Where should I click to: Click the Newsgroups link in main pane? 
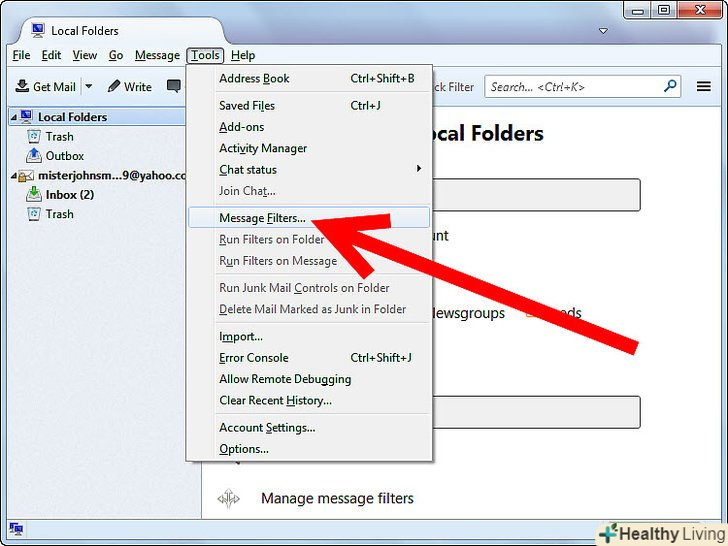(469, 313)
